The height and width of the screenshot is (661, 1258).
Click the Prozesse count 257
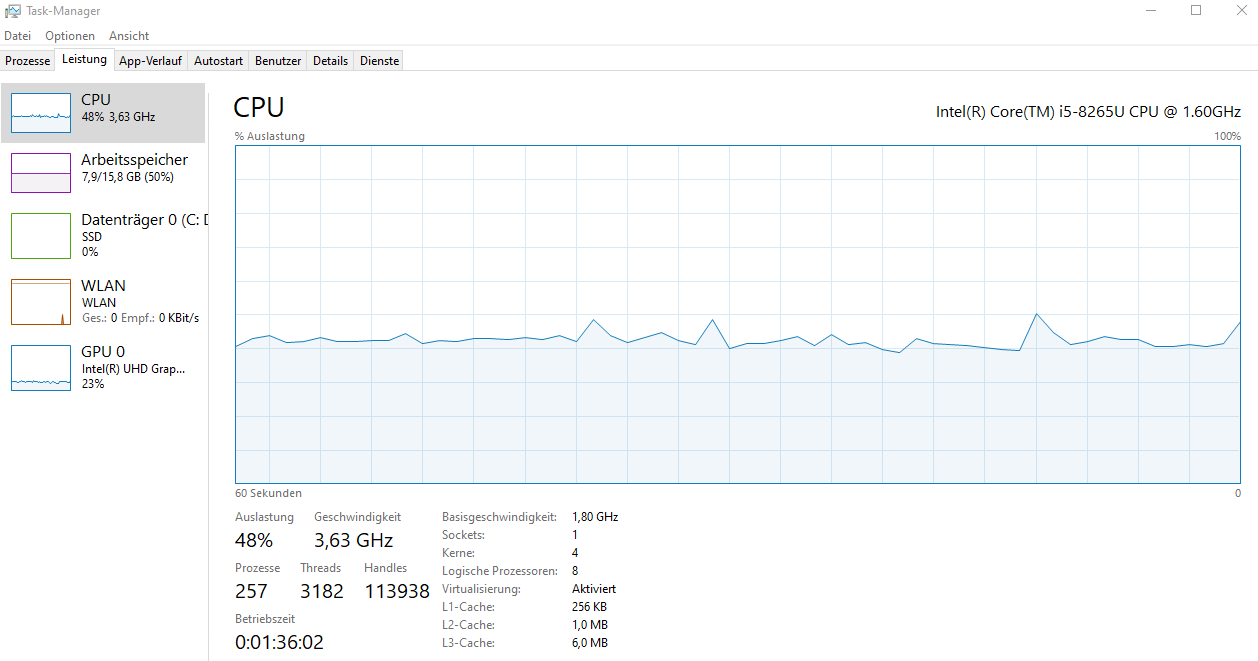point(252,591)
